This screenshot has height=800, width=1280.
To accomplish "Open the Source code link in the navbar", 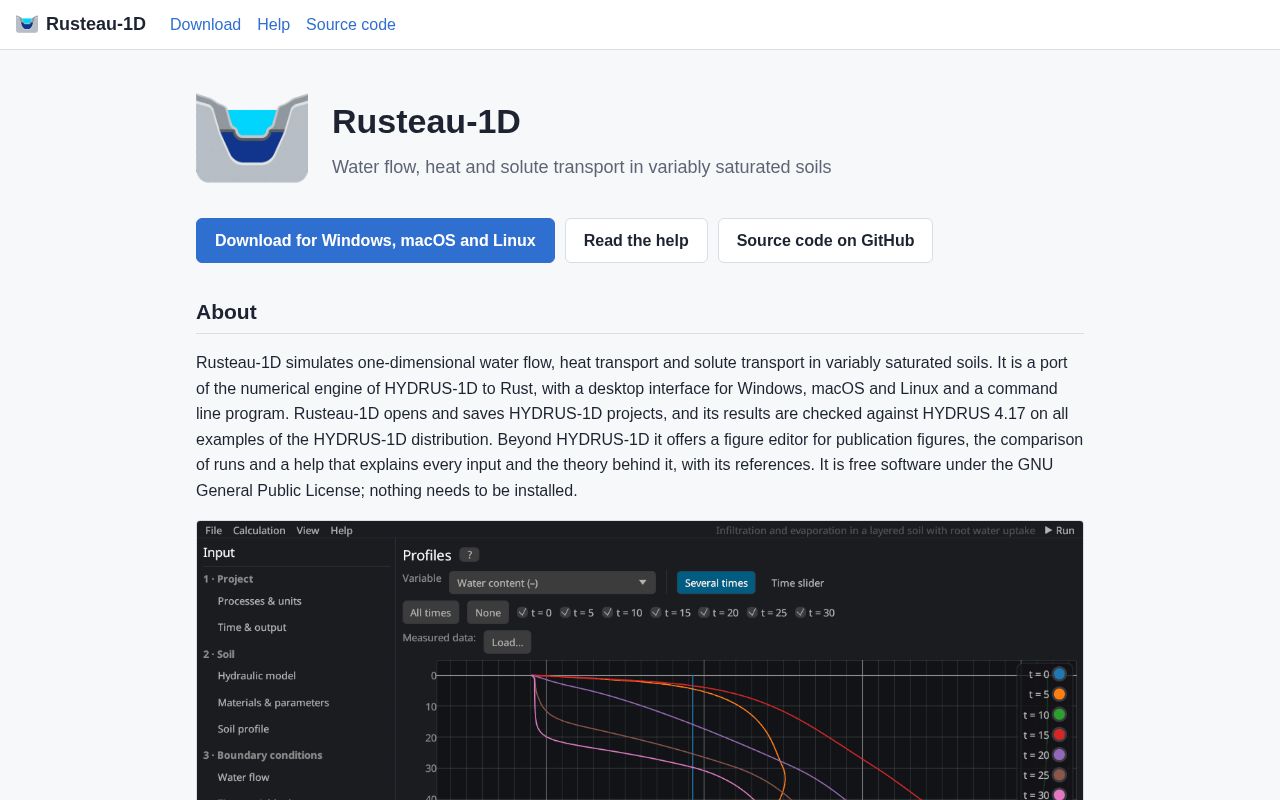I will (351, 24).
